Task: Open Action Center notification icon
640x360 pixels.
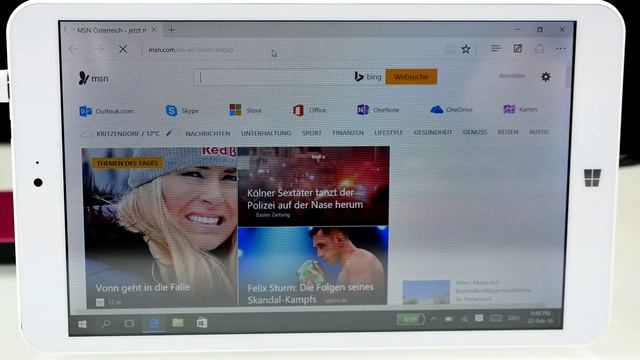Action: click(479, 318)
